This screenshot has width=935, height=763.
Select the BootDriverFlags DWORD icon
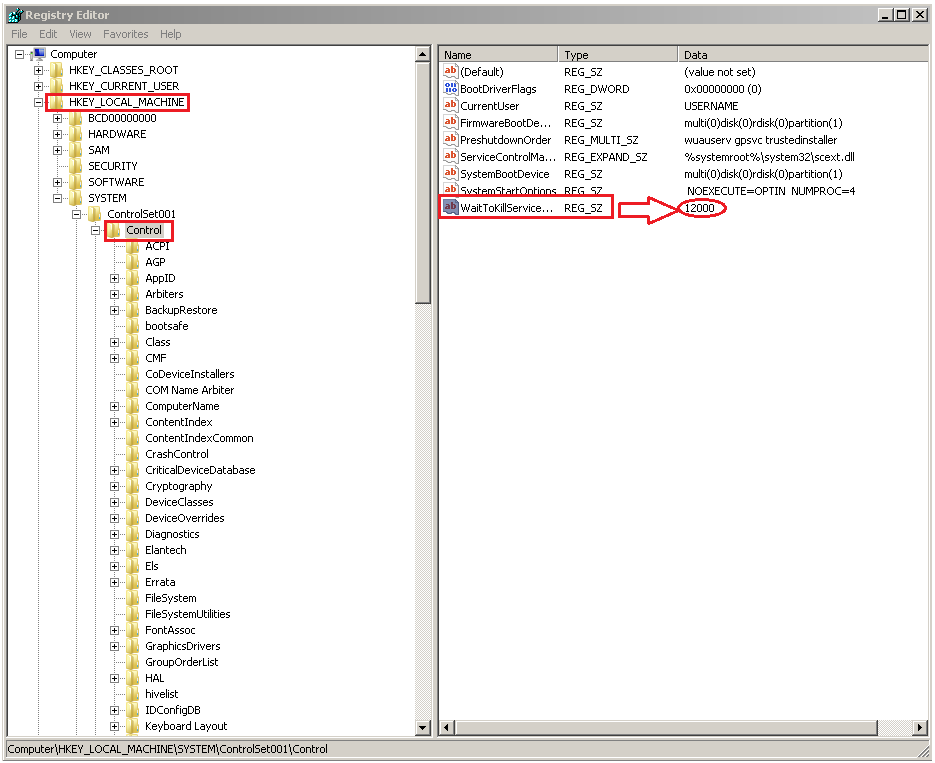click(450, 88)
